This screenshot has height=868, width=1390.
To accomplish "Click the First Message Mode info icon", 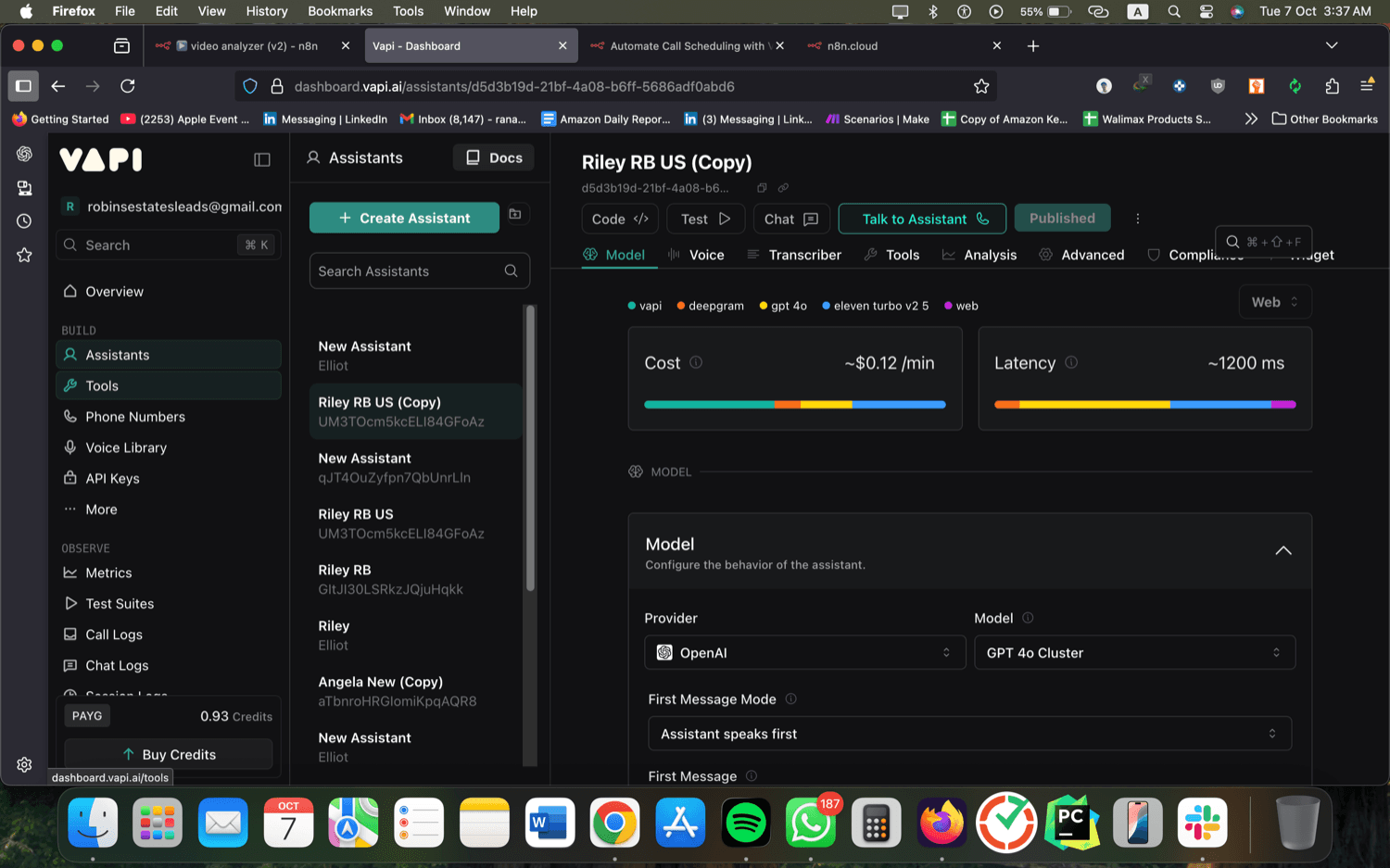I will 790,699.
